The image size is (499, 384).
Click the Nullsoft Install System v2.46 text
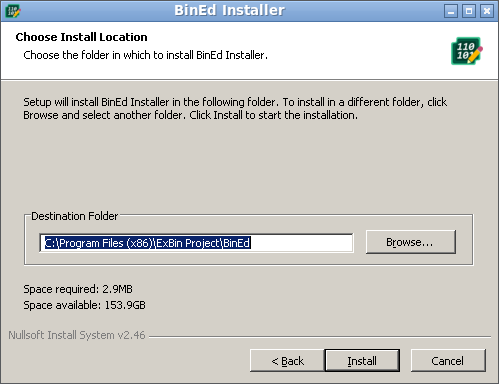(77, 335)
